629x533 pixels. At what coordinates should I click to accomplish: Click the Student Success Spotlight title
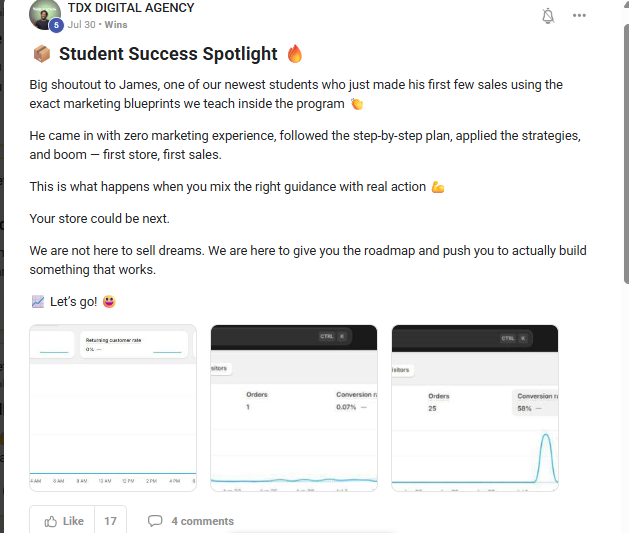168,54
